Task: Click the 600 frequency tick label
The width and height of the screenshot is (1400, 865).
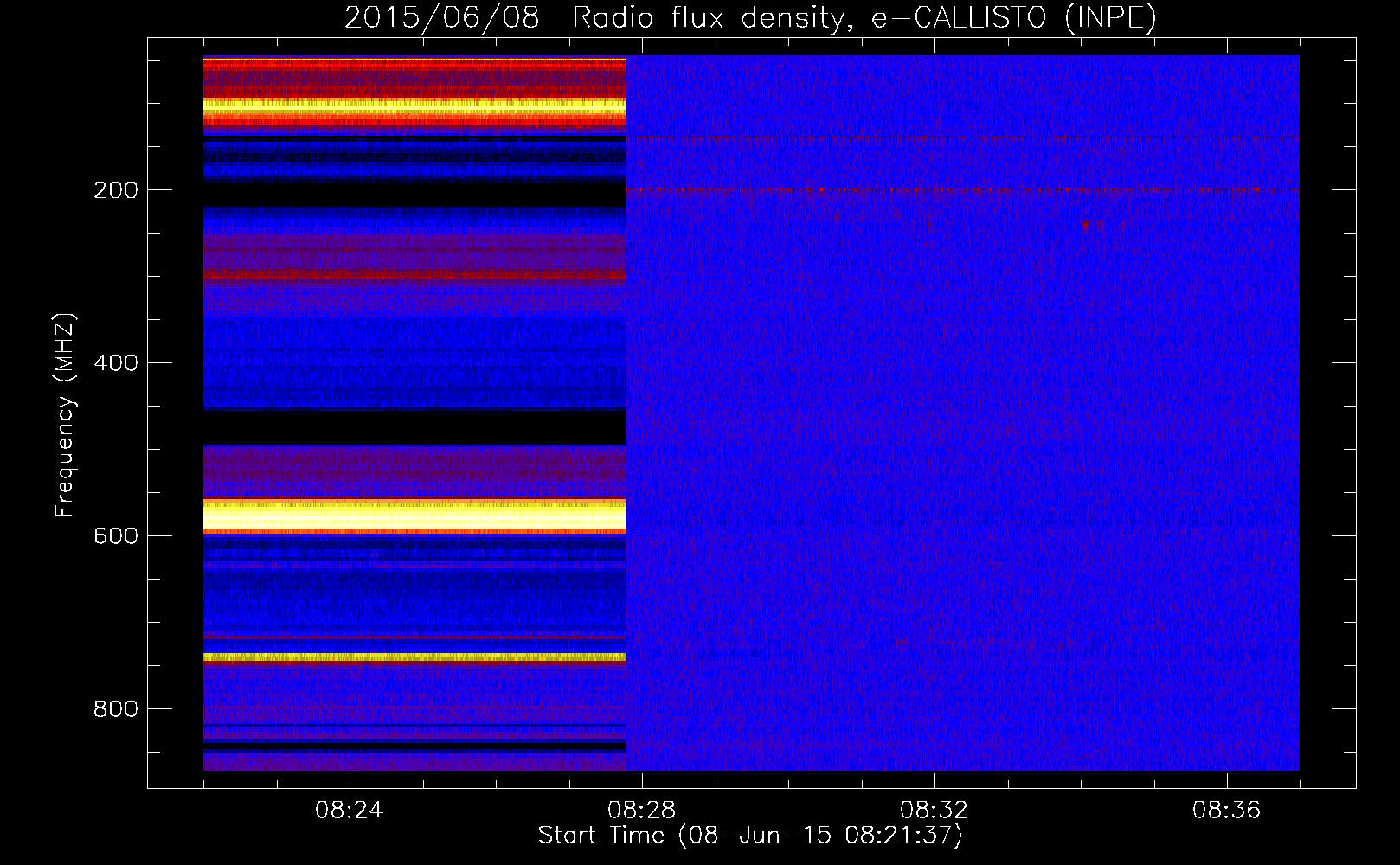Action: (x=115, y=536)
